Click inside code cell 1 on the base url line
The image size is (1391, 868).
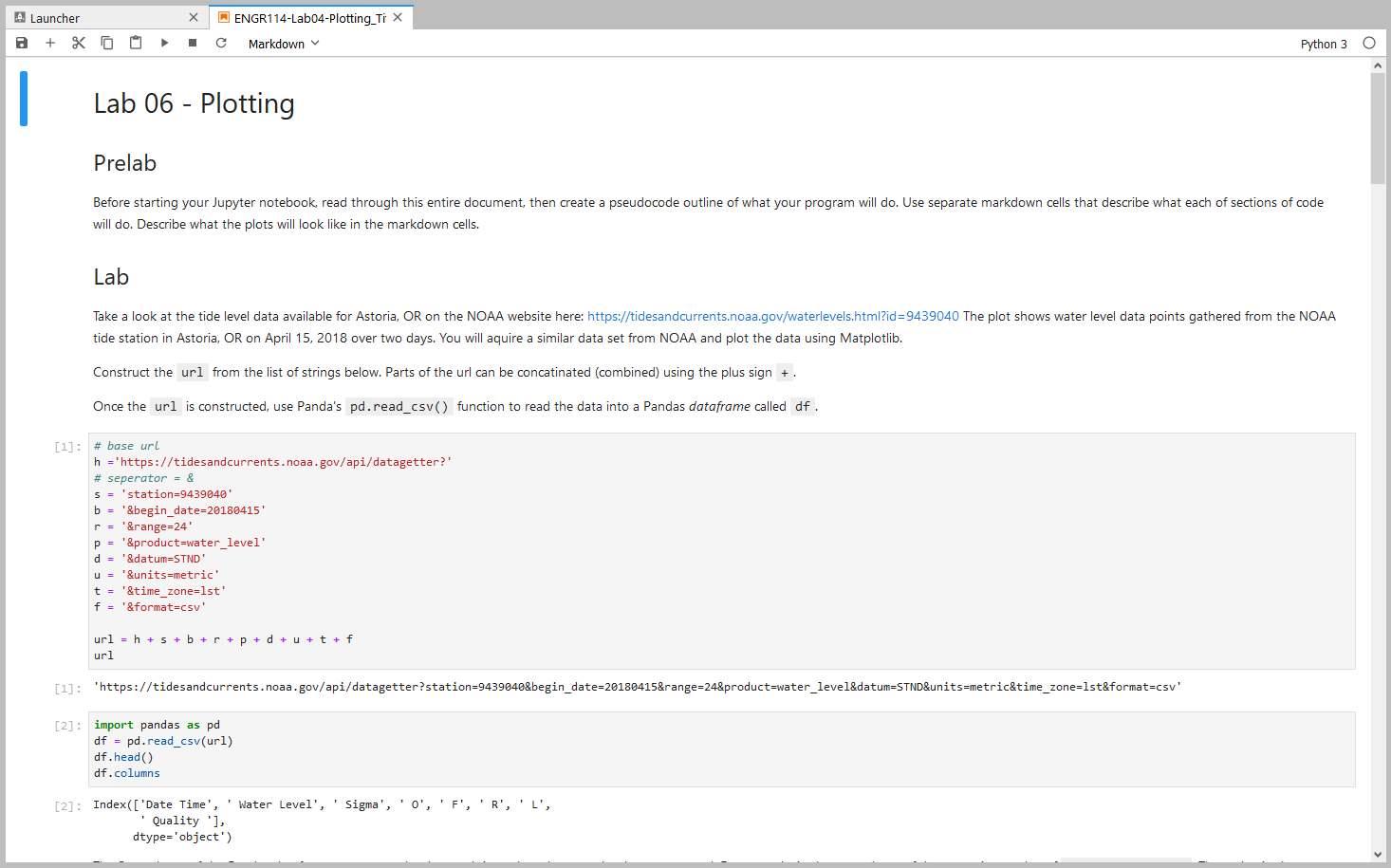click(126, 446)
